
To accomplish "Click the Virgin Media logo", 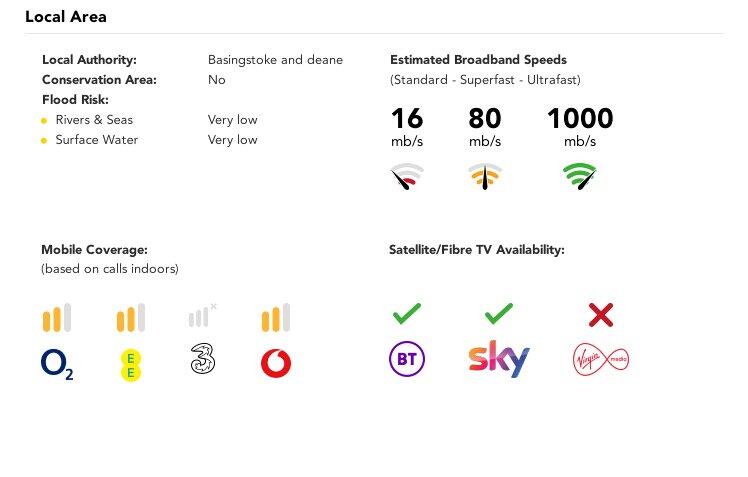I will pos(600,359).
